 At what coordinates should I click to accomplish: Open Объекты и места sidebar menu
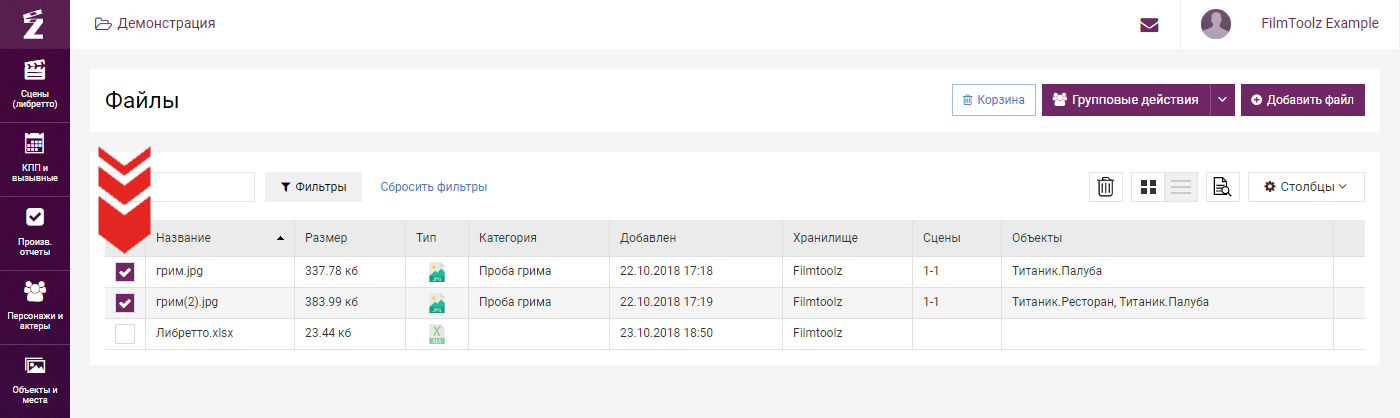[35, 378]
